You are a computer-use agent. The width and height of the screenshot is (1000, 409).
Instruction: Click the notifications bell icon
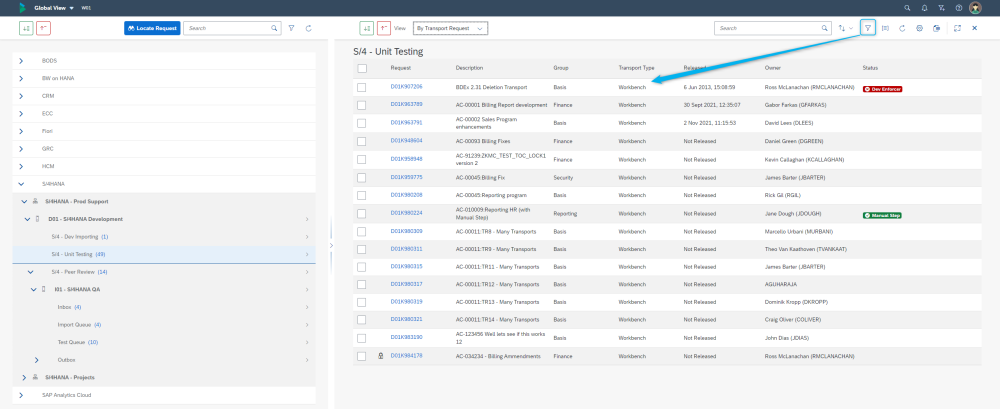click(927, 7)
